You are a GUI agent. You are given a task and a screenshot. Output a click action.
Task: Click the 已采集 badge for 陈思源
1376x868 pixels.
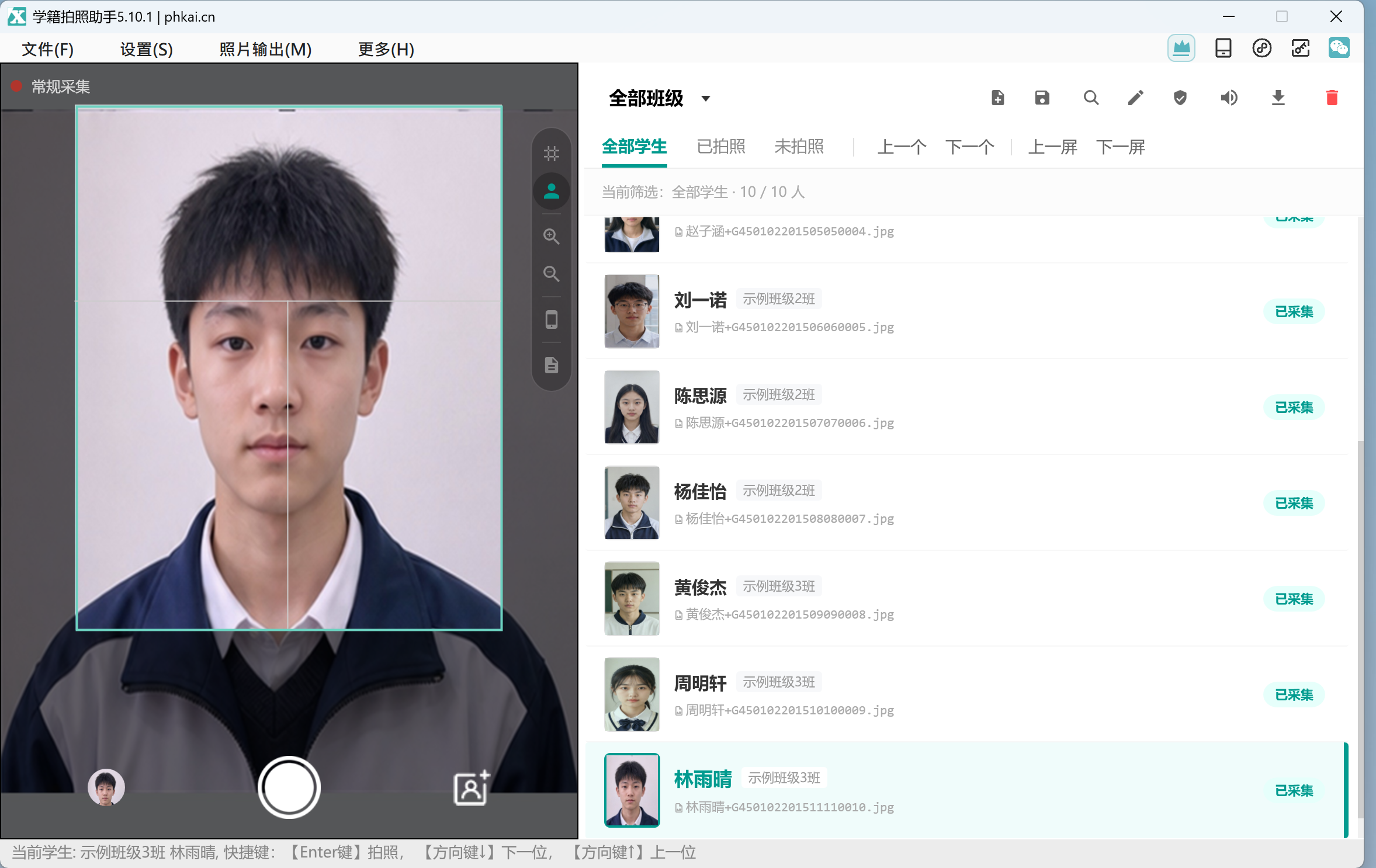click(1294, 407)
